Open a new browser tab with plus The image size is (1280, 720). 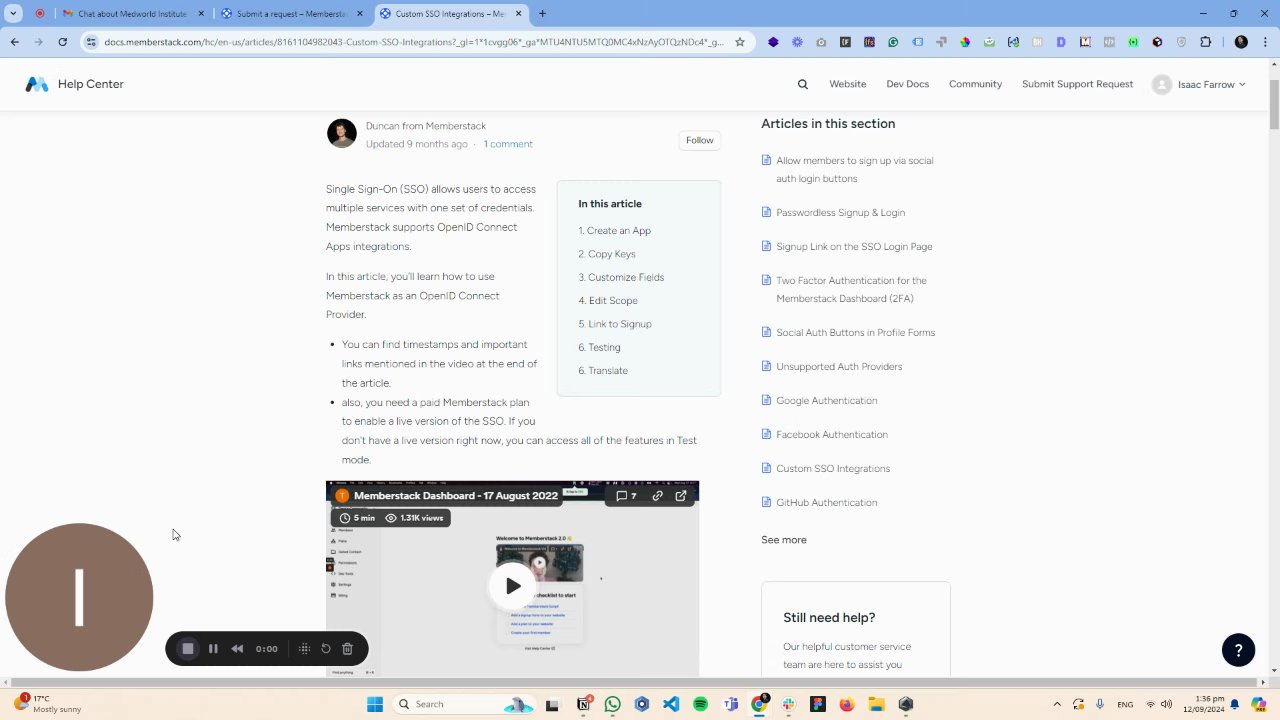click(542, 14)
